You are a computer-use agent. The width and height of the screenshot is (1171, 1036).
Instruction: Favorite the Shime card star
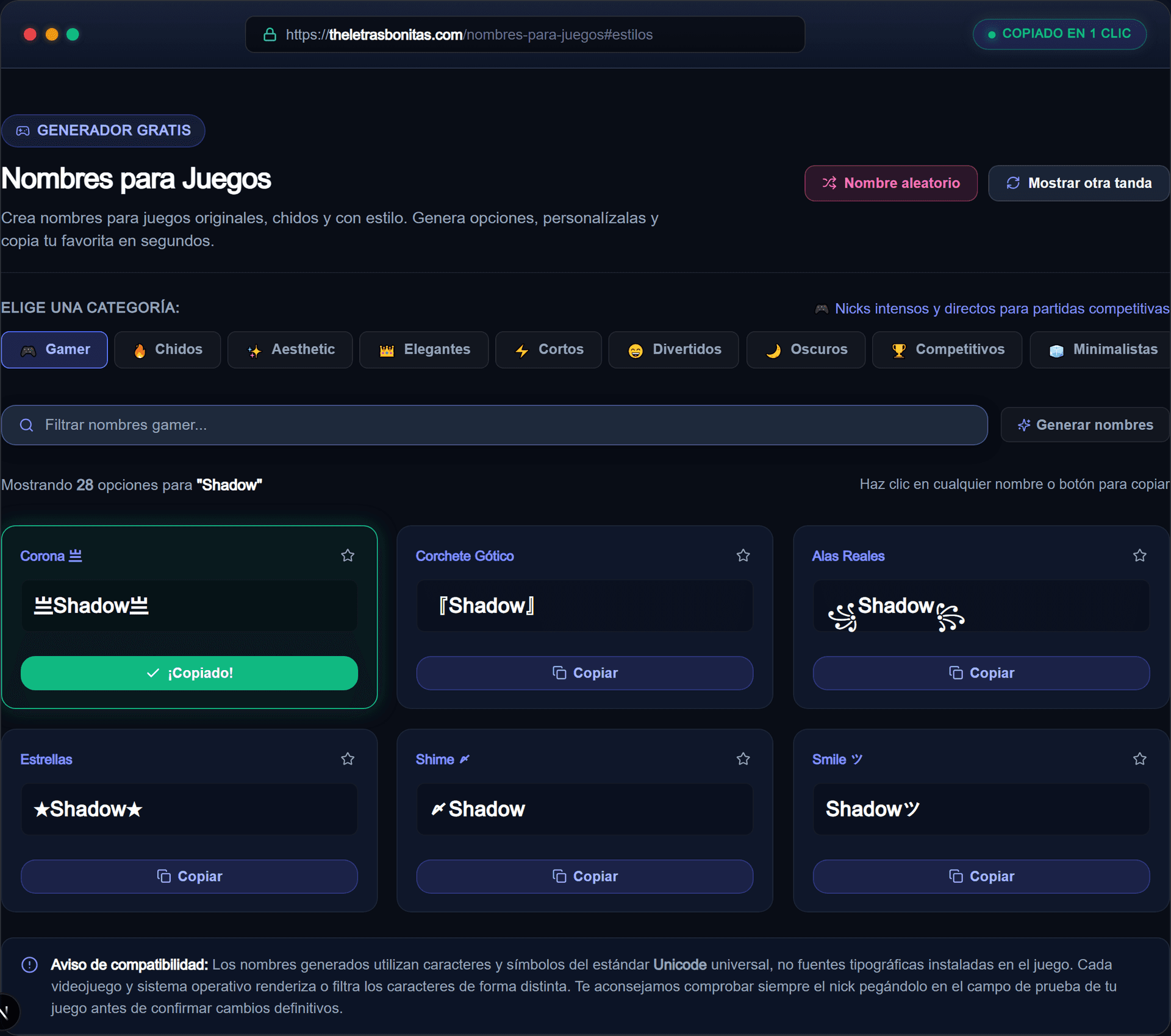[x=743, y=759]
